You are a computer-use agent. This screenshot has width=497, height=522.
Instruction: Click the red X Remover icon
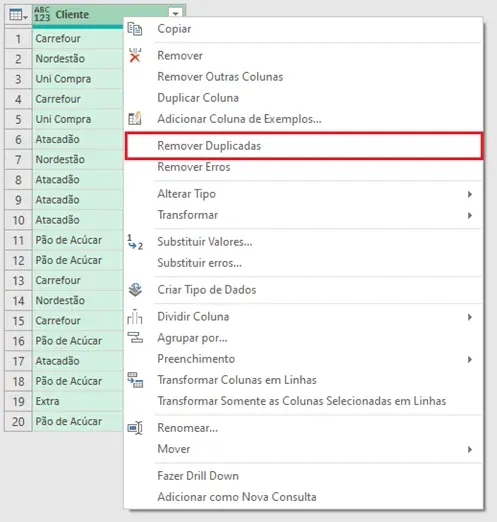point(135,56)
